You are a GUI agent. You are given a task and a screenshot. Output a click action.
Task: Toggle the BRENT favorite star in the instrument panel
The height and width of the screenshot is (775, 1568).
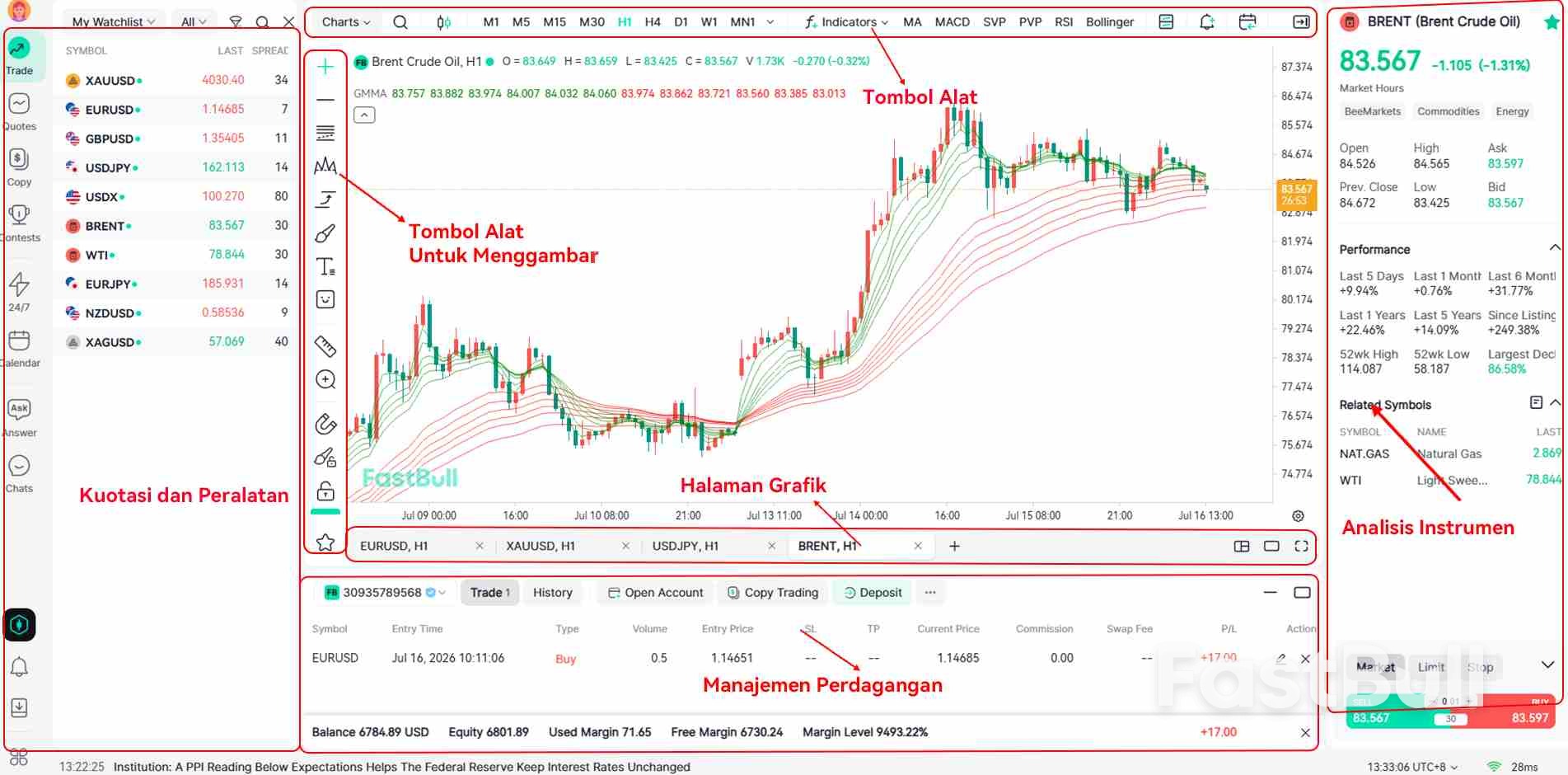1551,22
